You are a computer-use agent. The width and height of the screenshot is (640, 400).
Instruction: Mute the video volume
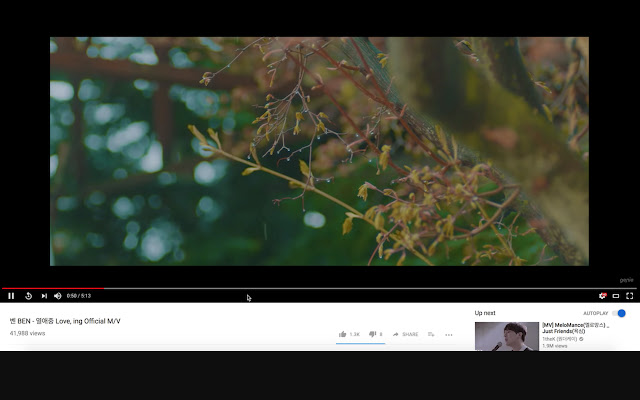click(x=58, y=296)
